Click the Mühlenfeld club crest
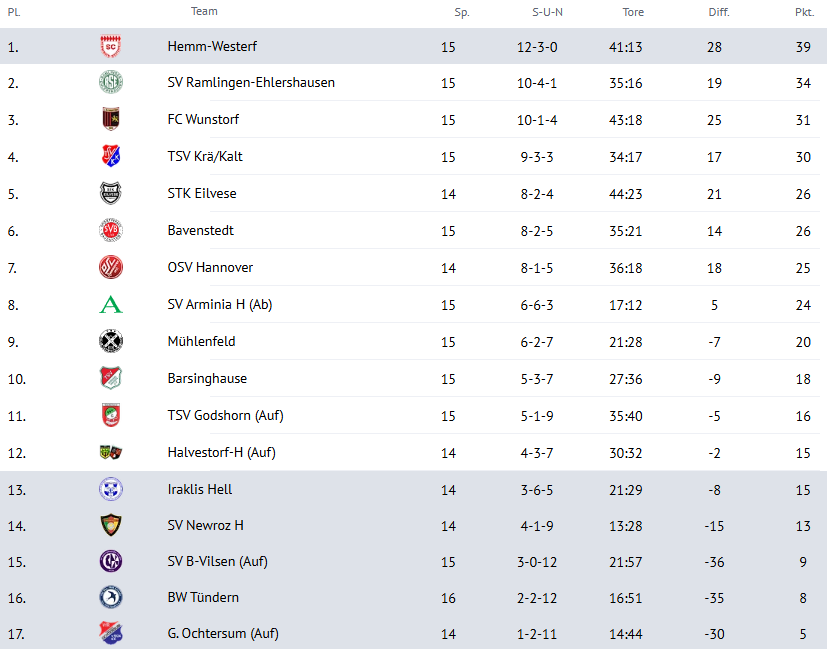The width and height of the screenshot is (827, 649). [111, 342]
